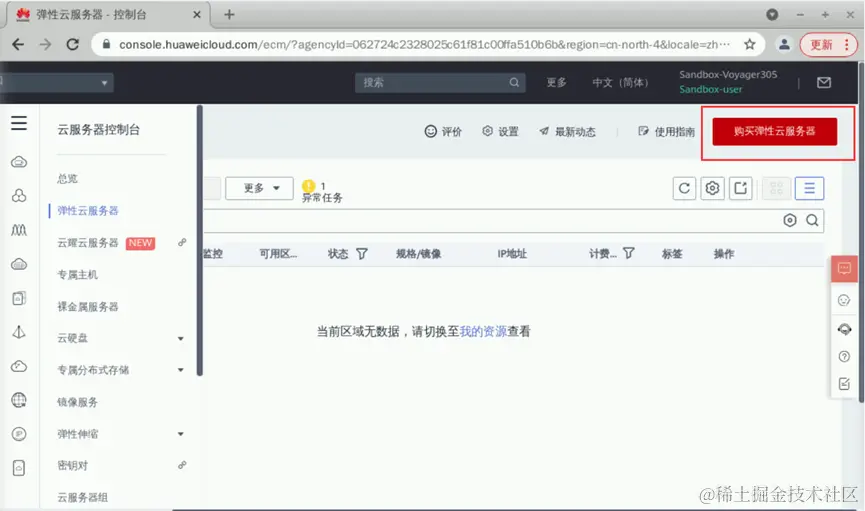Screen dimensions: 865x511
Task: Select 总览 in the sidebar
Action: (67, 179)
